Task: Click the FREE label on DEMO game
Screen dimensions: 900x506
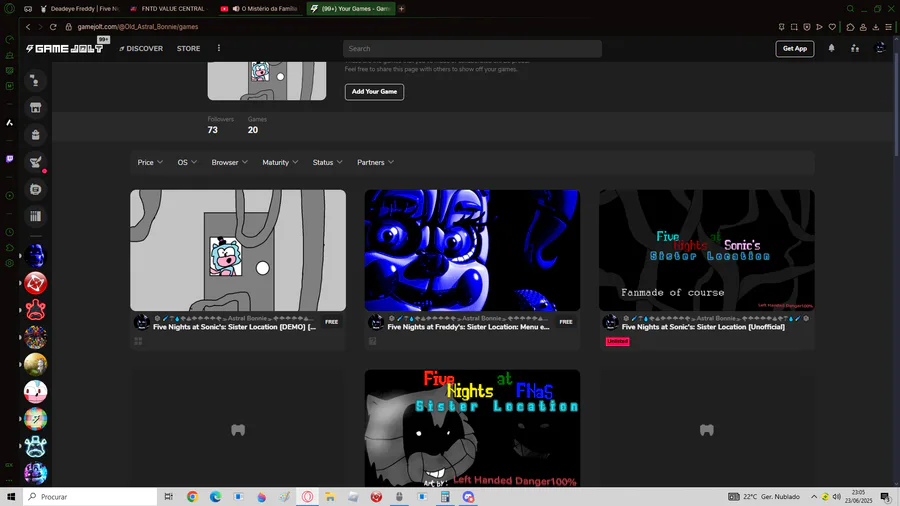Action: tap(332, 322)
